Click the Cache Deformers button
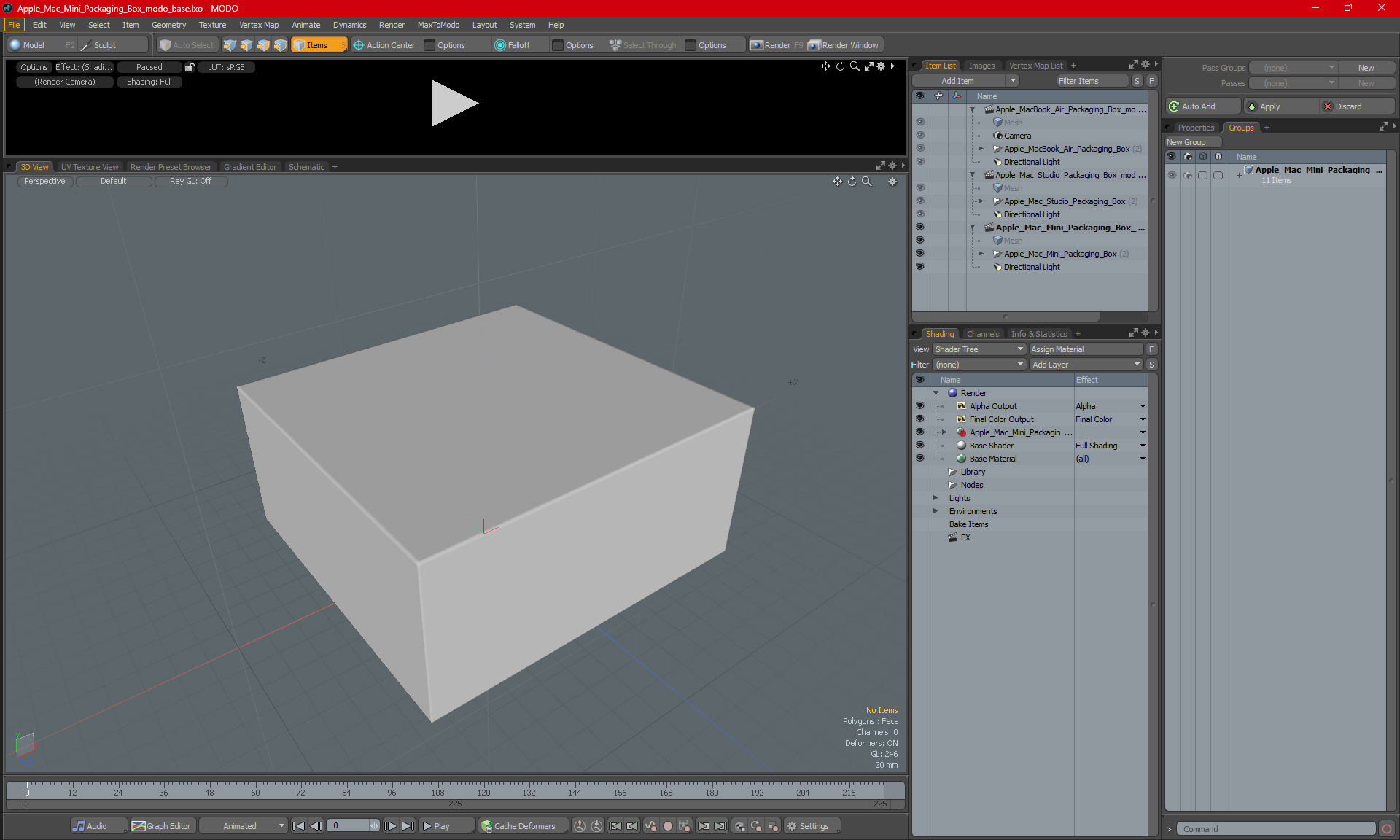This screenshot has width=1400, height=840. click(518, 826)
